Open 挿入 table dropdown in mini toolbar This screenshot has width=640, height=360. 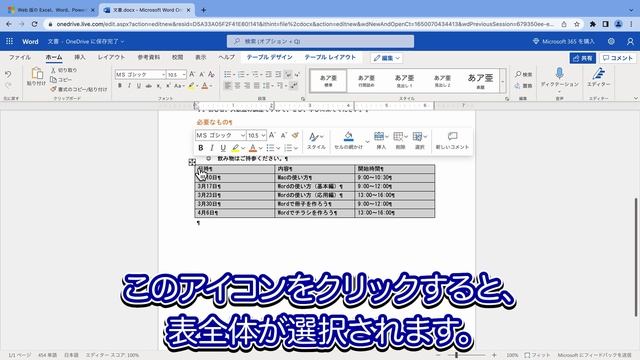tap(381, 140)
